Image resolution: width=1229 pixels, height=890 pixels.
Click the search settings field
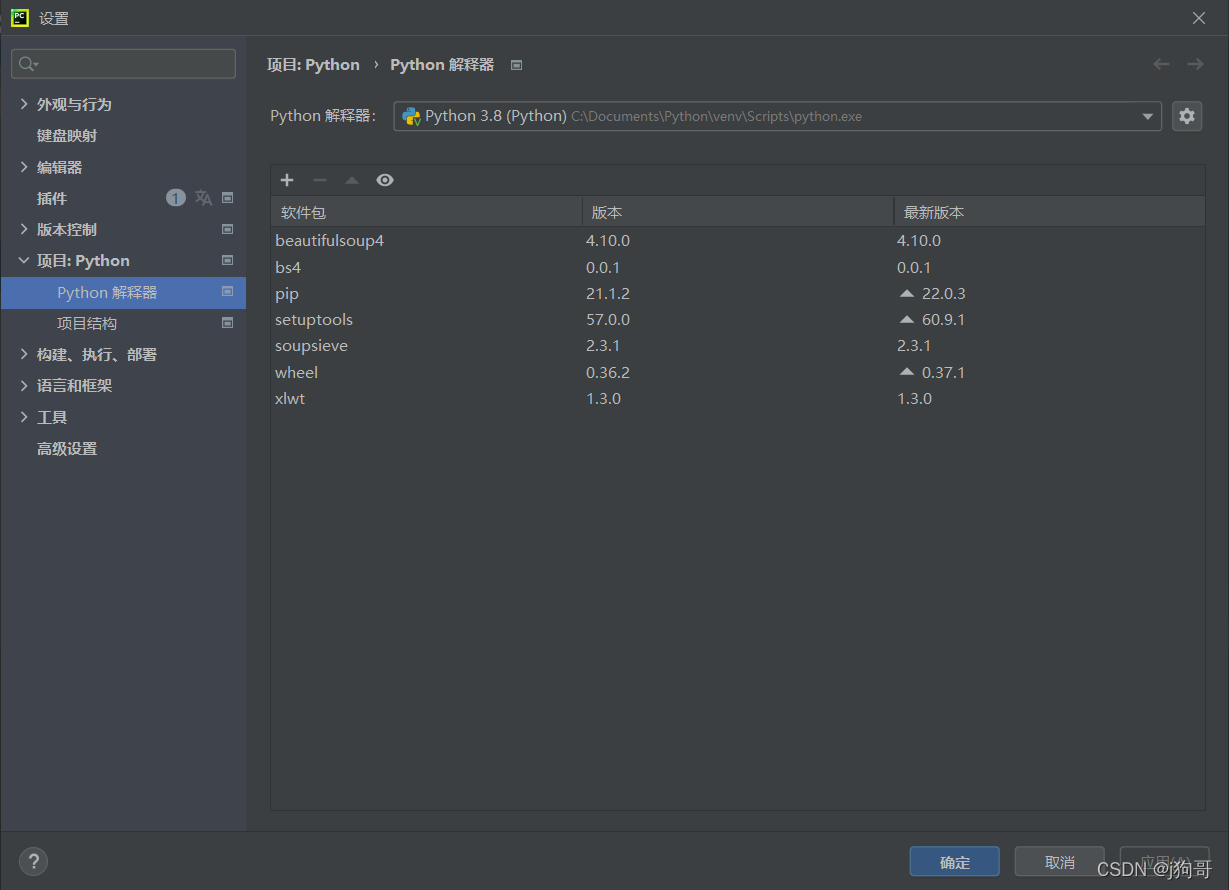[x=124, y=64]
